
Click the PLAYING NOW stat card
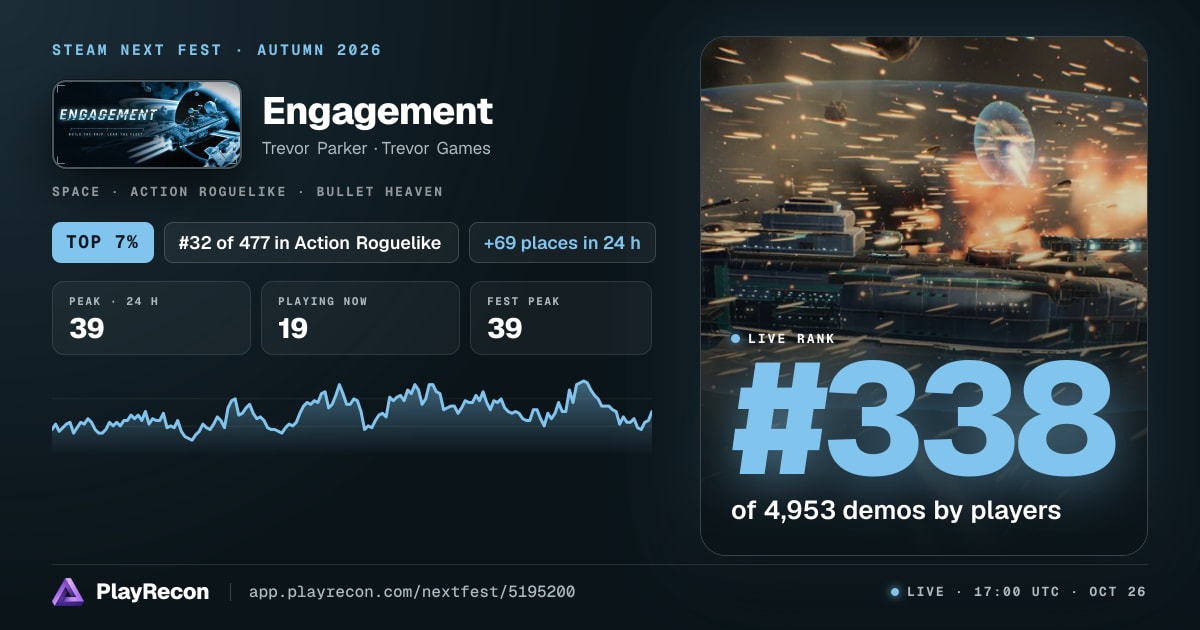pos(360,318)
